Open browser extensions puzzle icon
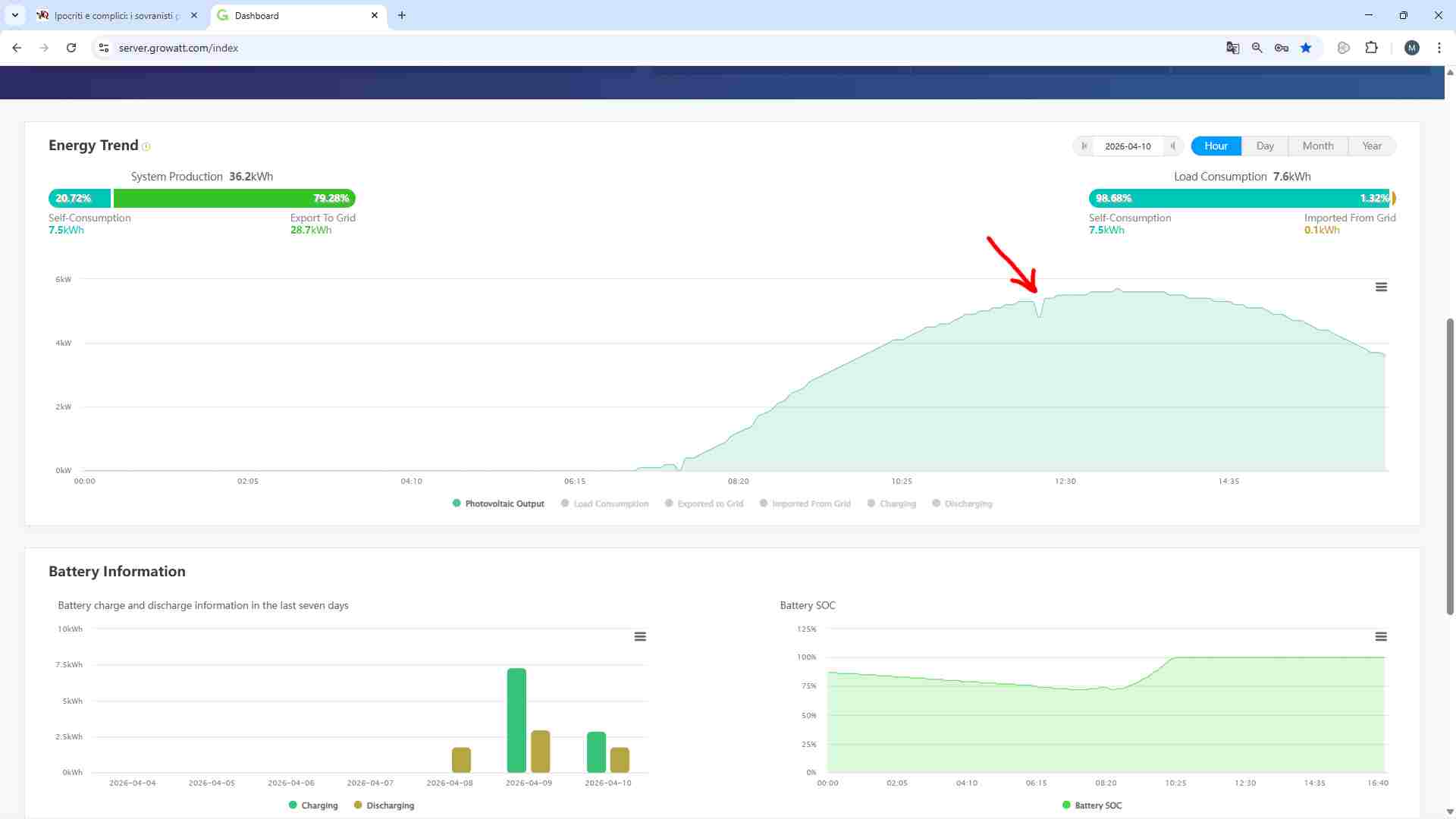 (x=1371, y=48)
